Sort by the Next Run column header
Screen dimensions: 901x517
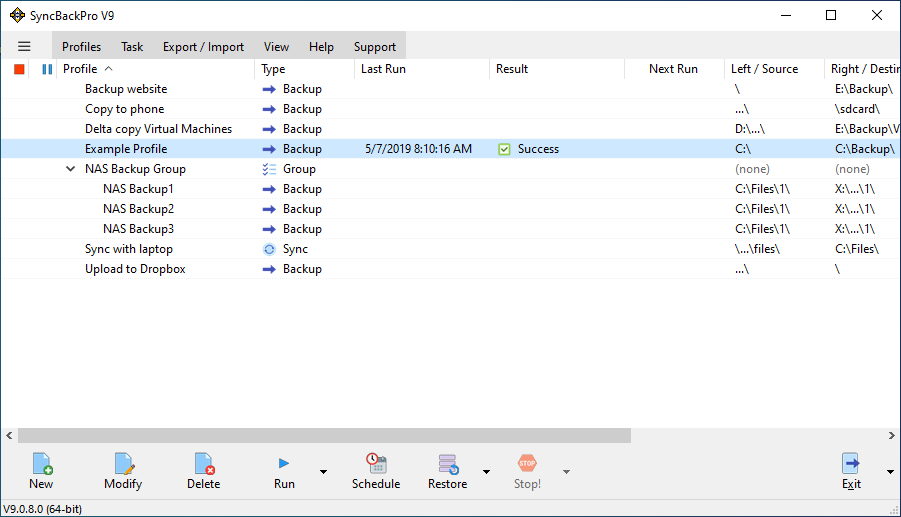674,69
